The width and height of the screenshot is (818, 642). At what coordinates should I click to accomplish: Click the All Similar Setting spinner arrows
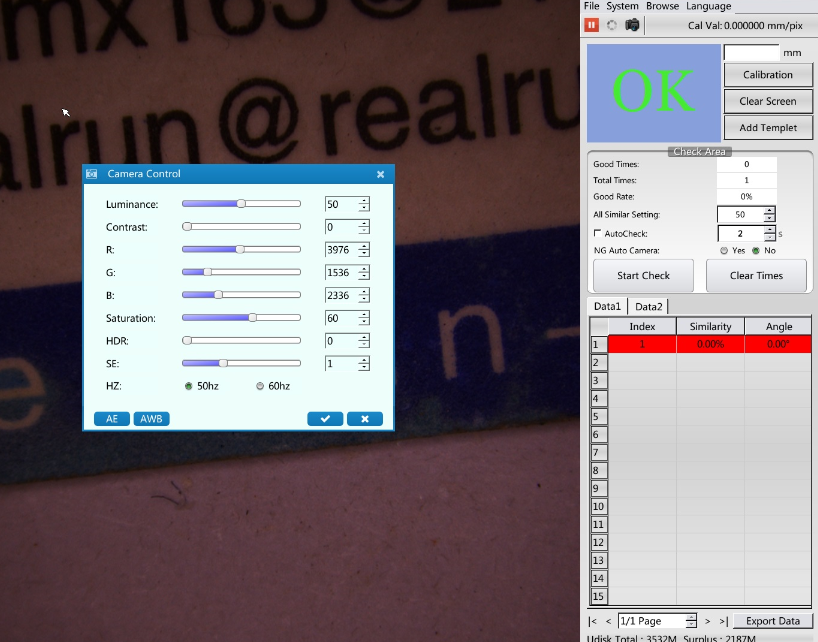point(769,214)
